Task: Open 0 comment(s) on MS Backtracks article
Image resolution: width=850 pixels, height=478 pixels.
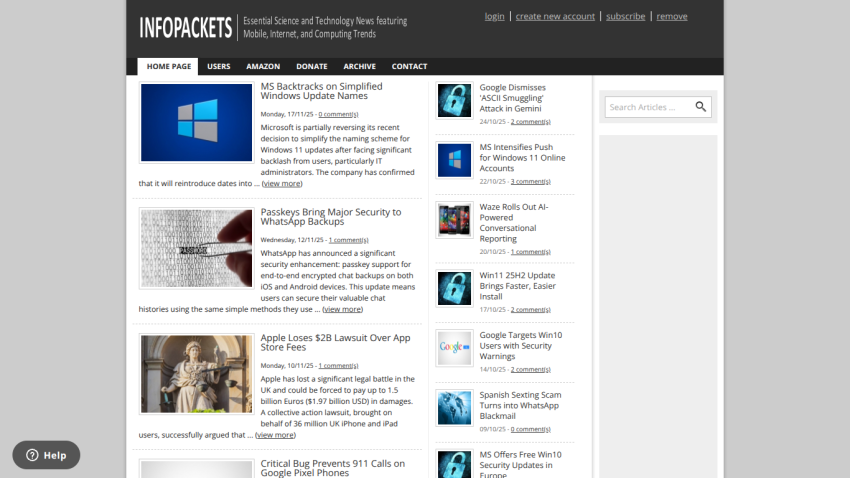Action: [x=338, y=114]
